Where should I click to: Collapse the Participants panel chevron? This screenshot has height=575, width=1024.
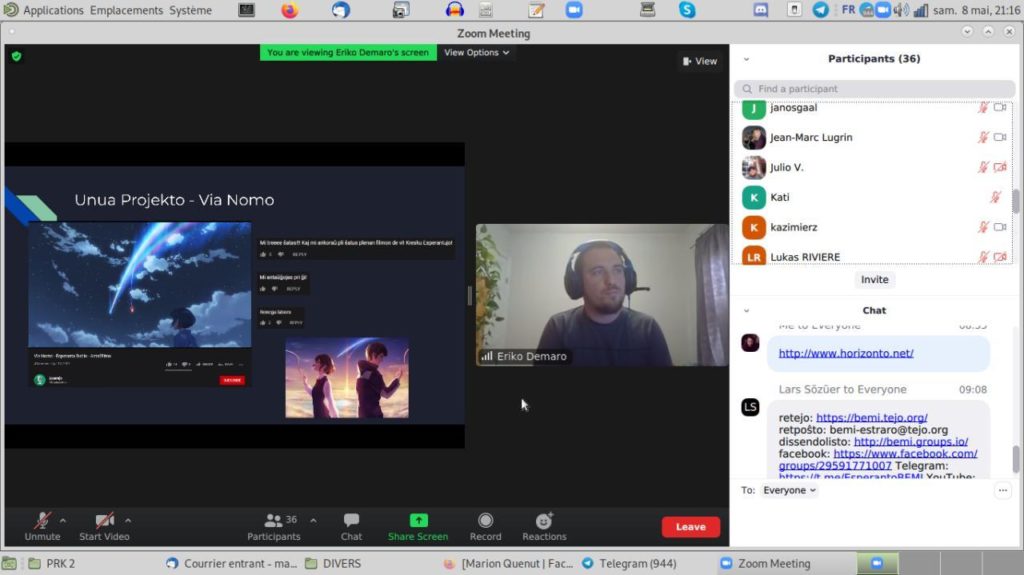pos(746,59)
